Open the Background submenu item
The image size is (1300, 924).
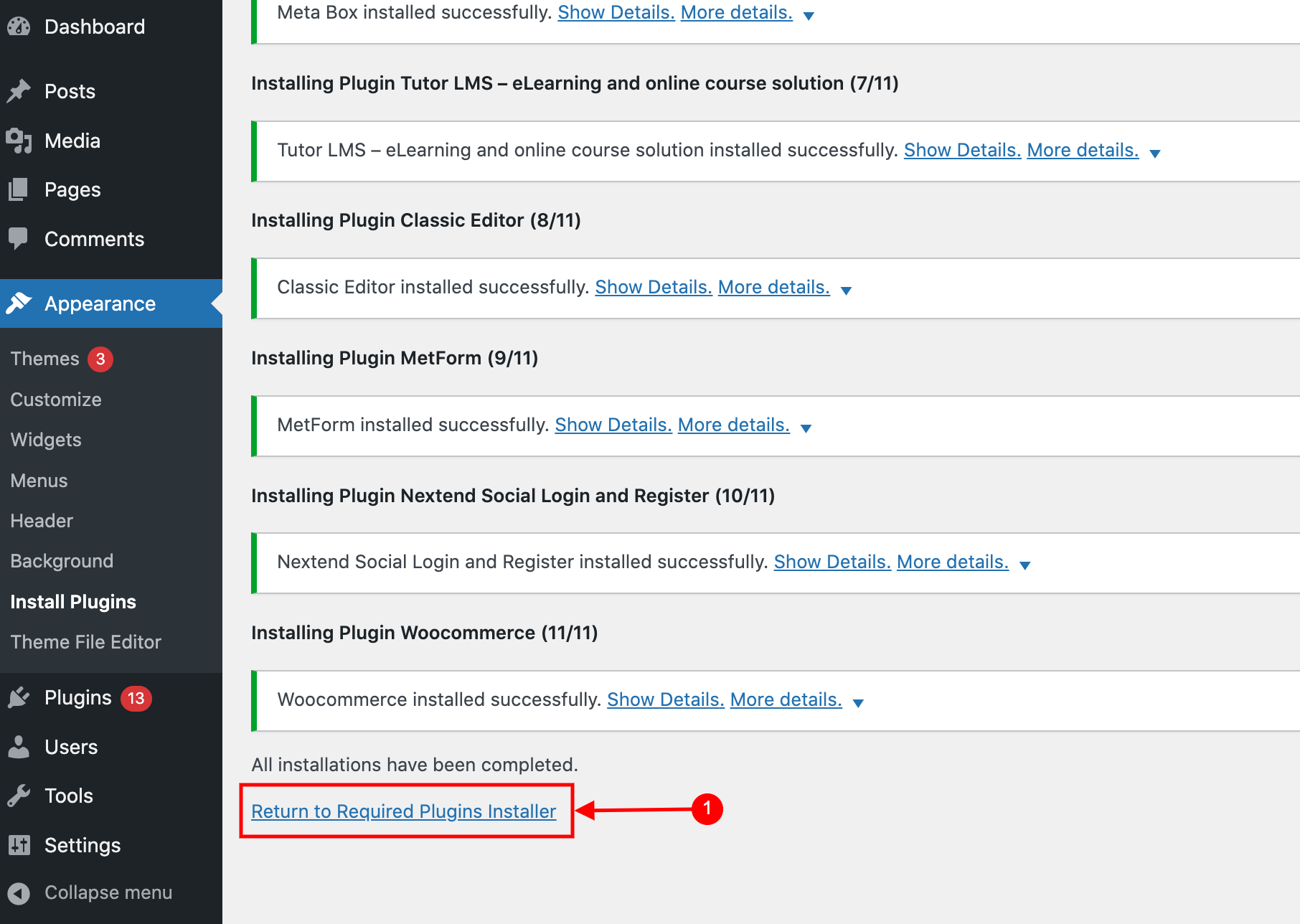pyautogui.click(x=62, y=561)
